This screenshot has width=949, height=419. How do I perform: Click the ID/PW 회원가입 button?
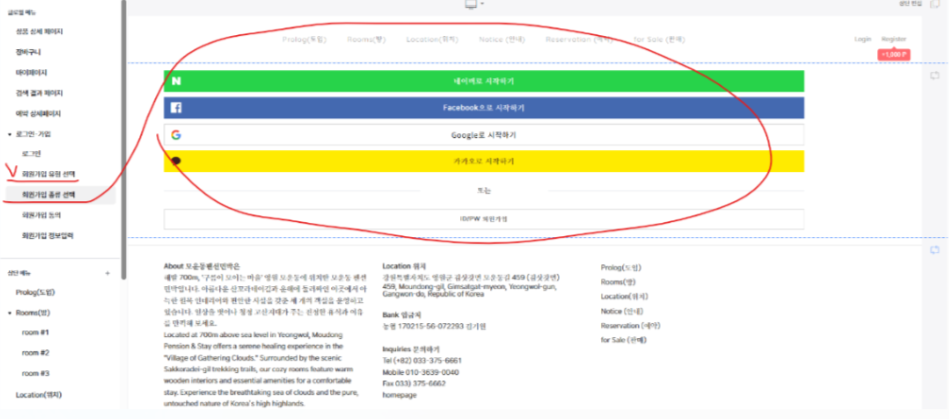click(x=484, y=219)
